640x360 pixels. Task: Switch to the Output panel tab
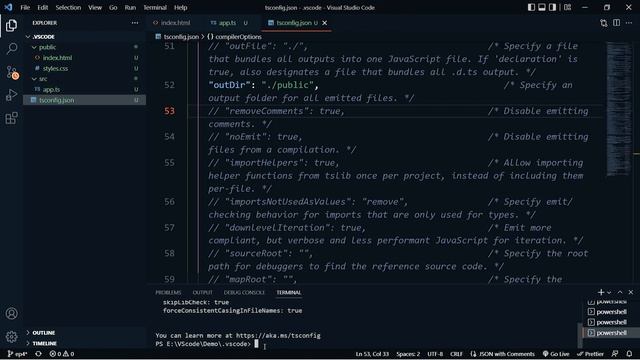(x=202, y=292)
